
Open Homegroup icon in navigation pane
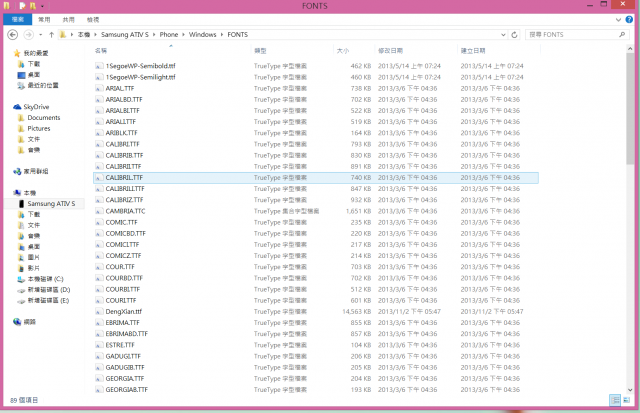[17, 171]
